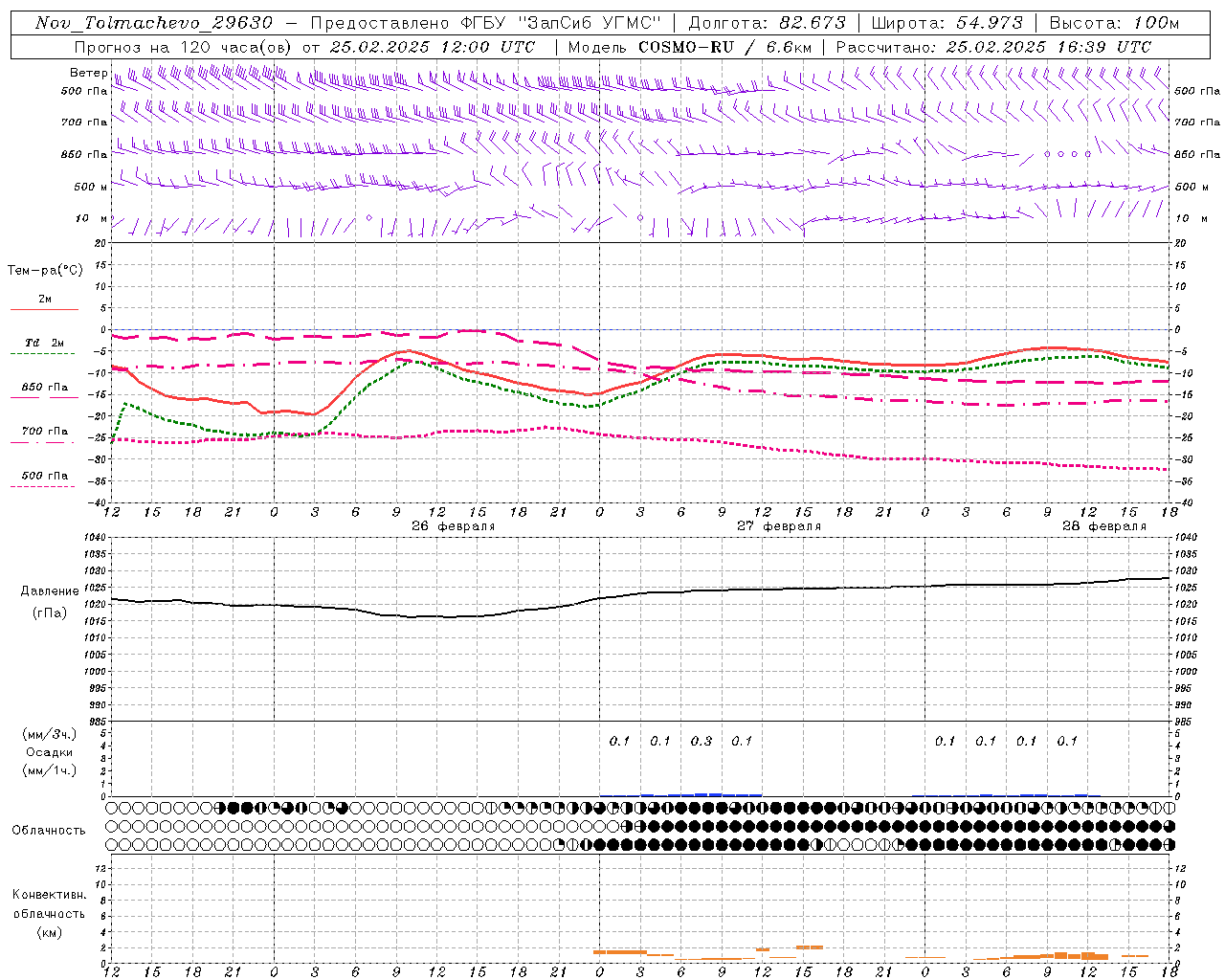The image size is (1225, 980).
Task: Click the '27 февраля' date label
Action: (778, 526)
